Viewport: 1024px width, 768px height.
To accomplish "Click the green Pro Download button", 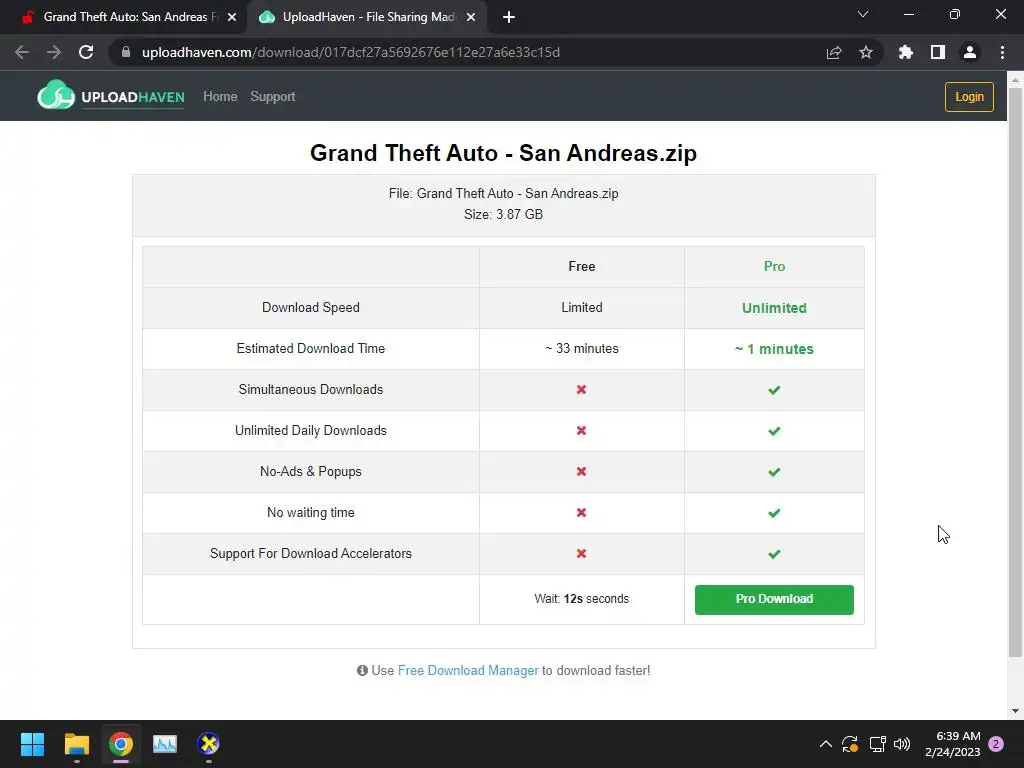I will (x=774, y=600).
